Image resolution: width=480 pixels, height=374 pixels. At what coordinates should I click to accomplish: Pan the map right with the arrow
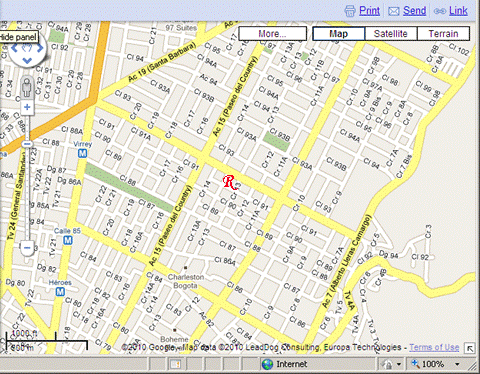click(x=40, y=49)
